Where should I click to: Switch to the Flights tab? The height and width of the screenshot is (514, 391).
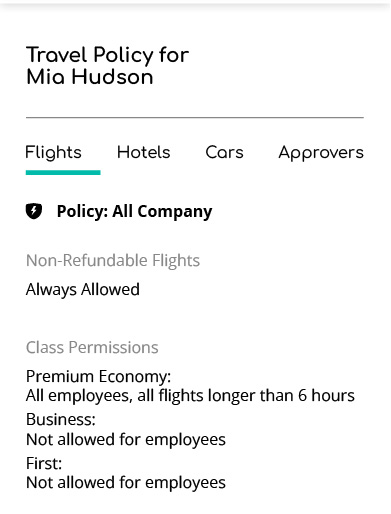tap(53, 153)
